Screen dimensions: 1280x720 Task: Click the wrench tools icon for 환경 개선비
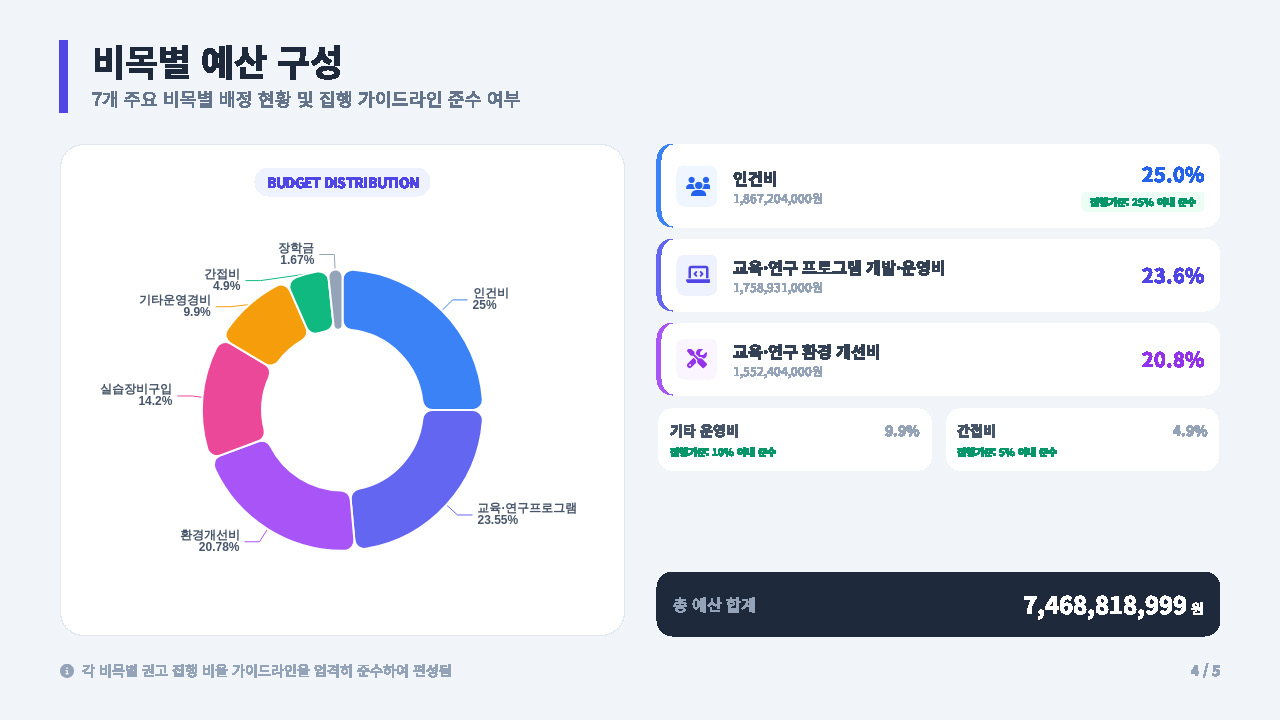pyautogui.click(x=697, y=359)
